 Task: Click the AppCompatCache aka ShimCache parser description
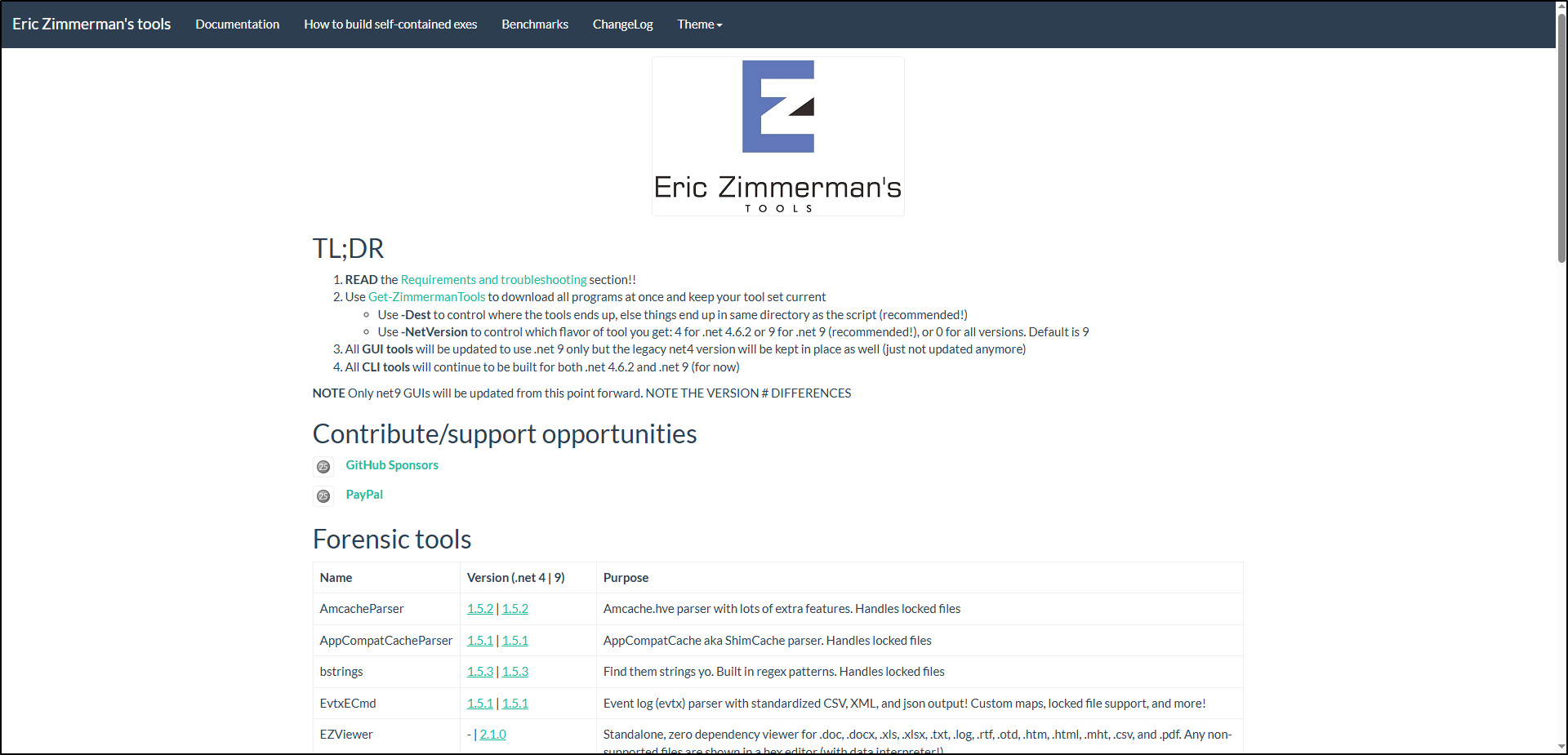tap(767, 641)
